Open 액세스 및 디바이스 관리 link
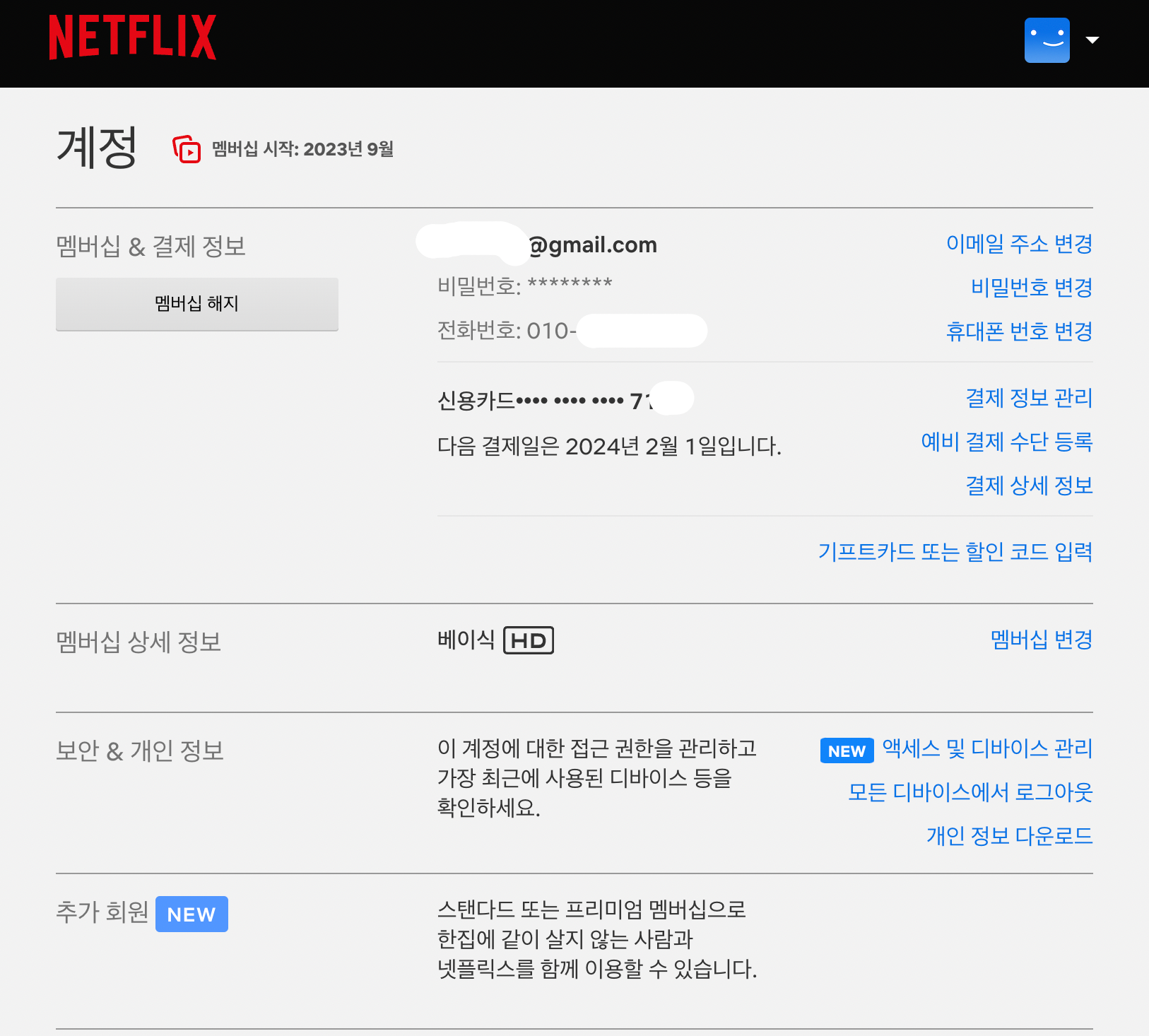1149x1036 pixels. 987,748
